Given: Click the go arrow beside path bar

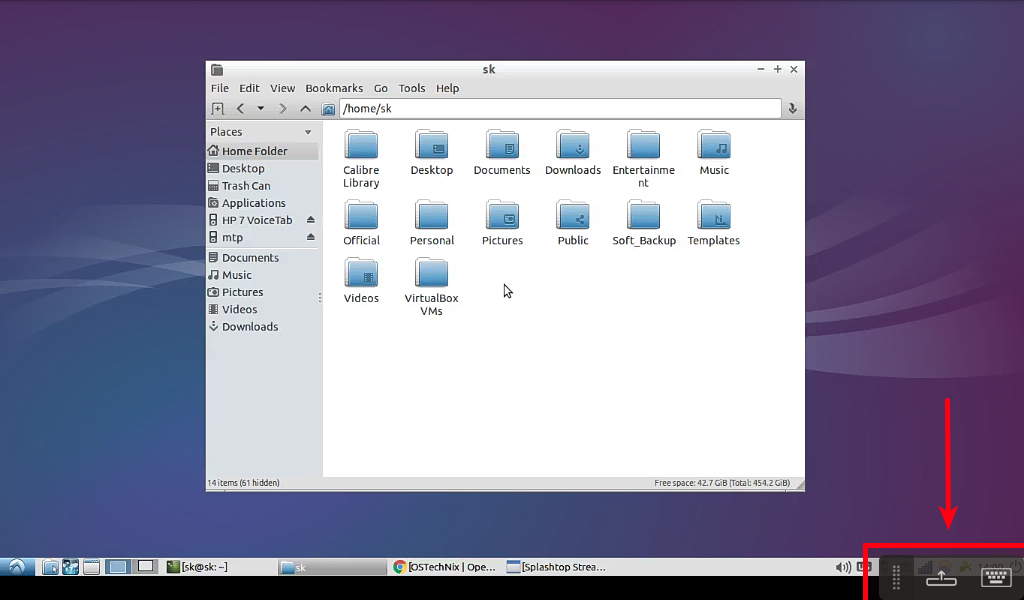Looking at the screenshot, I should (792, 109).
